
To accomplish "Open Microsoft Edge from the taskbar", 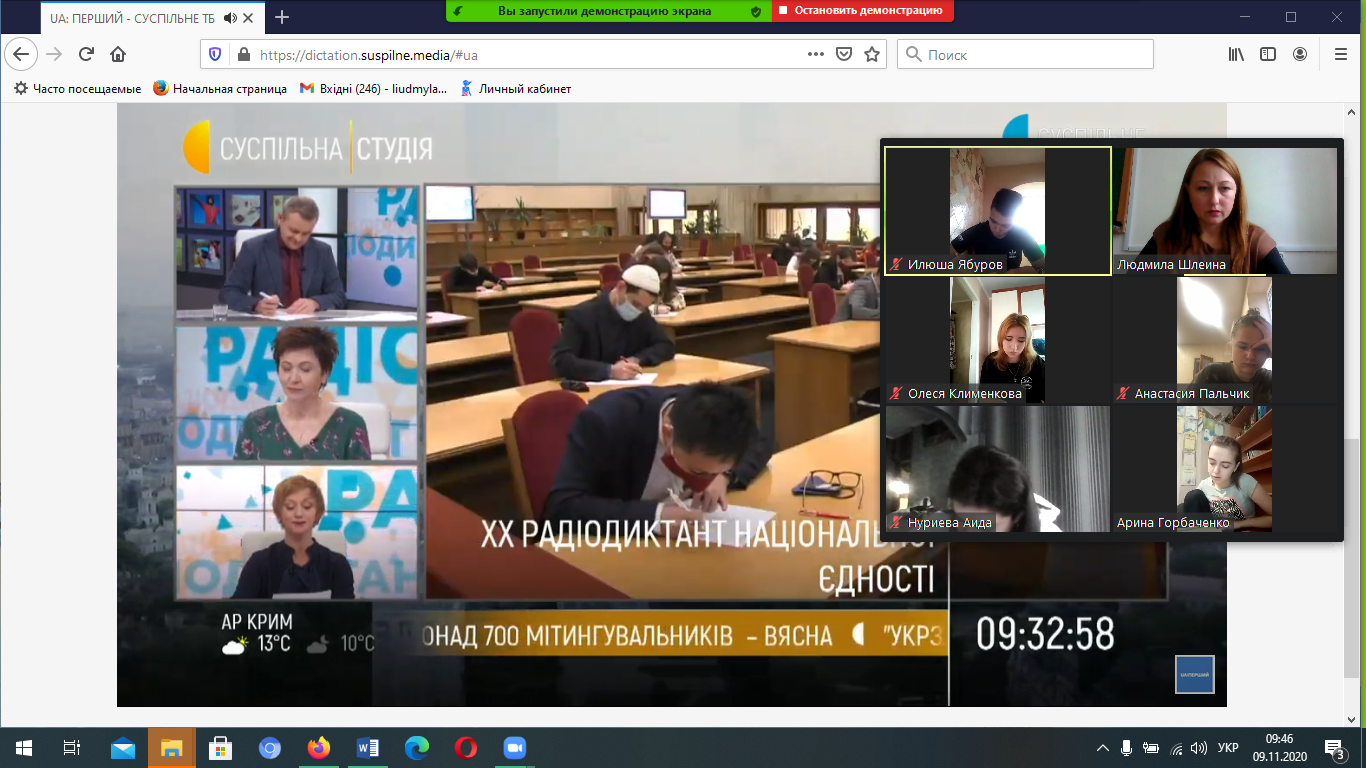I will 417,748.
